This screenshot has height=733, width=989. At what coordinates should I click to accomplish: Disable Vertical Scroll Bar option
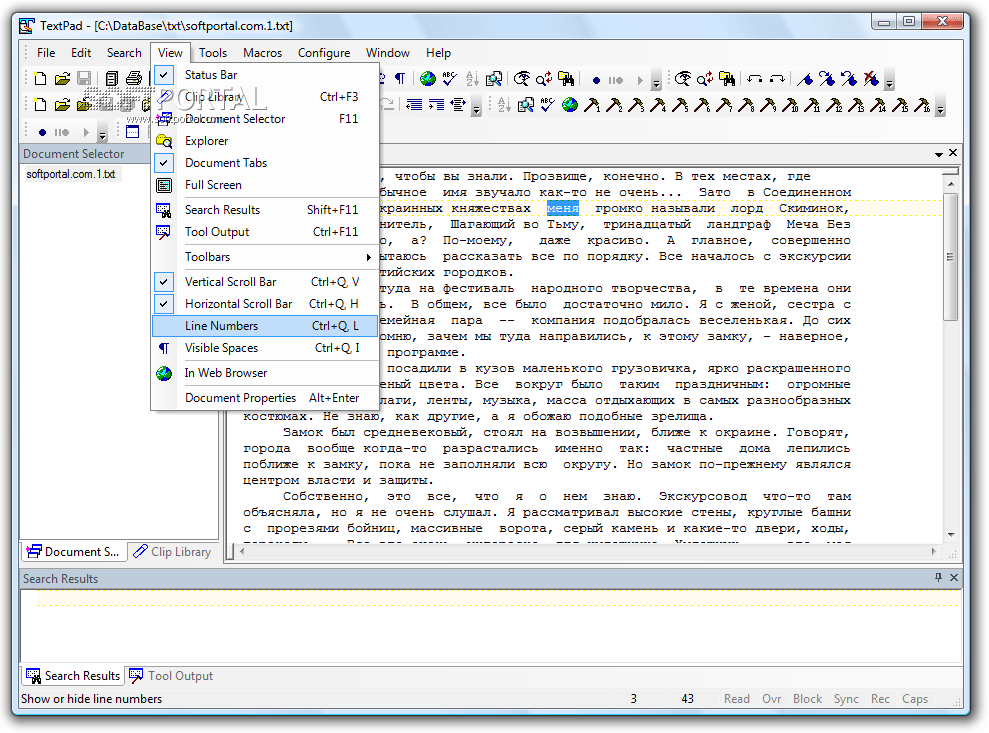click(x=265, y=282)
